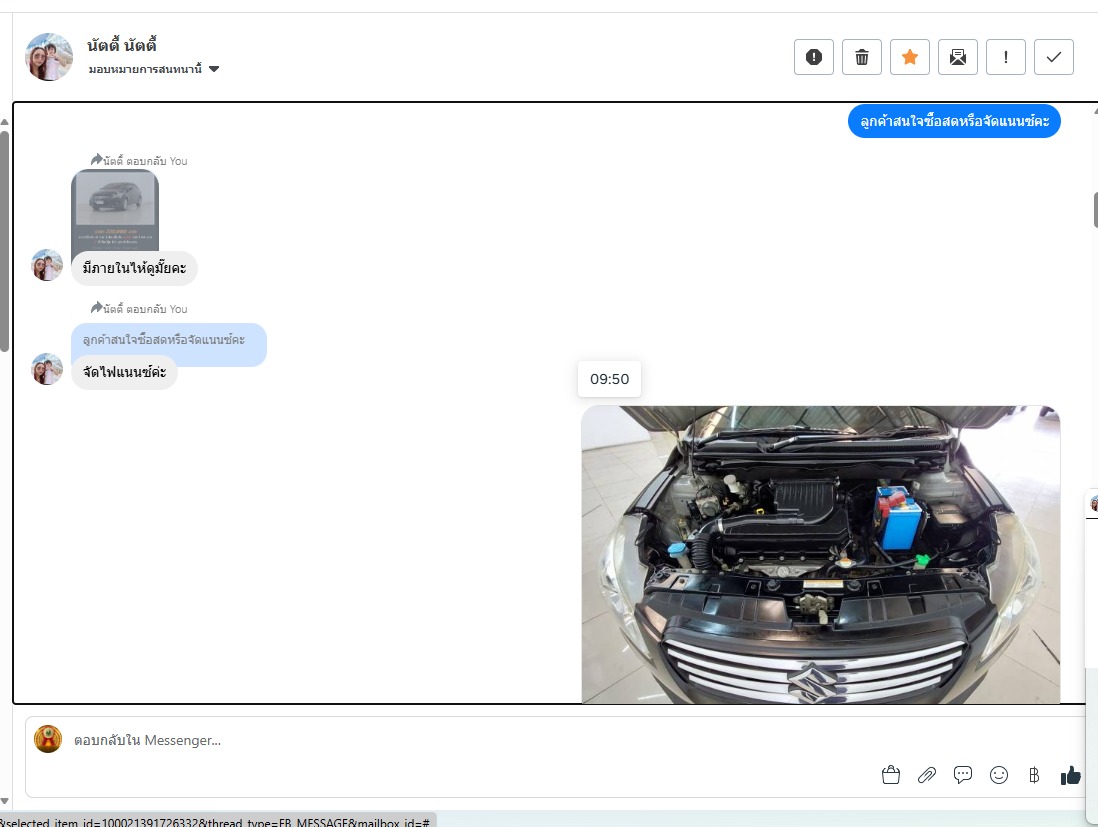Click the blue sent message bubble
The image size is (1098, 827).
click(953, 122)
